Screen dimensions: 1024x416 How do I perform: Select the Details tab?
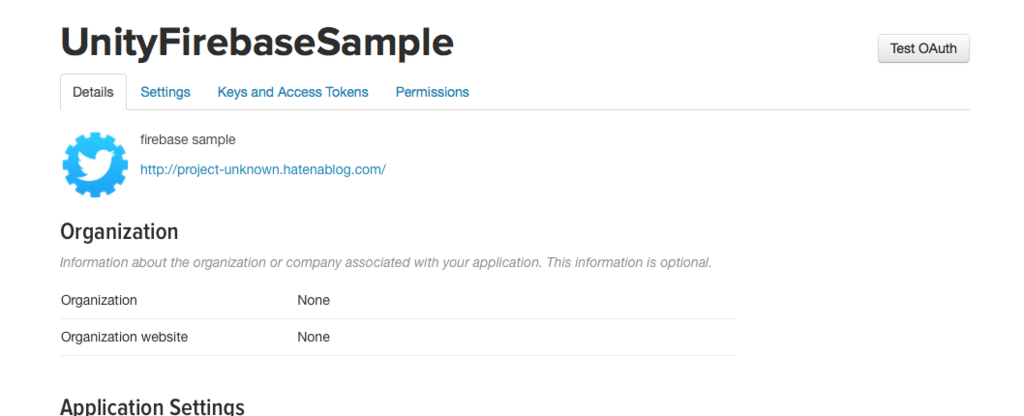pyautogui.click(x=93, y=92)
